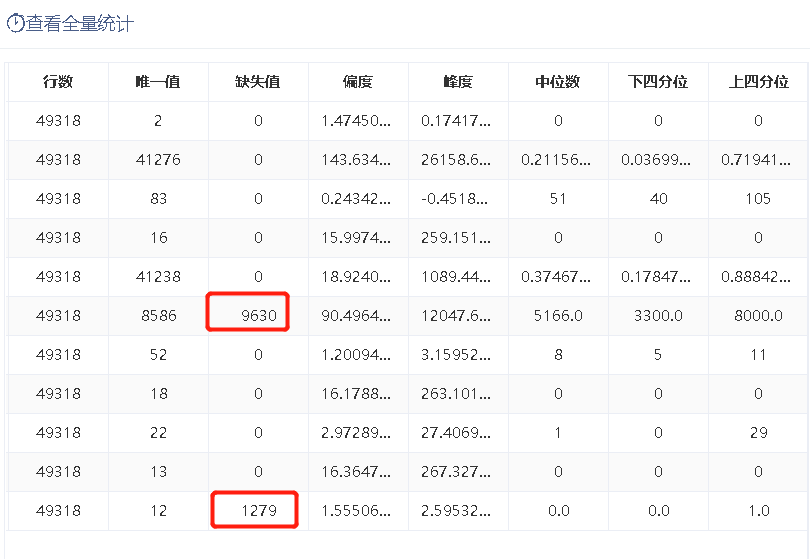The width and height of the screenshot is (810, 559).
Task: Click the upper quartile cell 8000.0
Action: 758,316
